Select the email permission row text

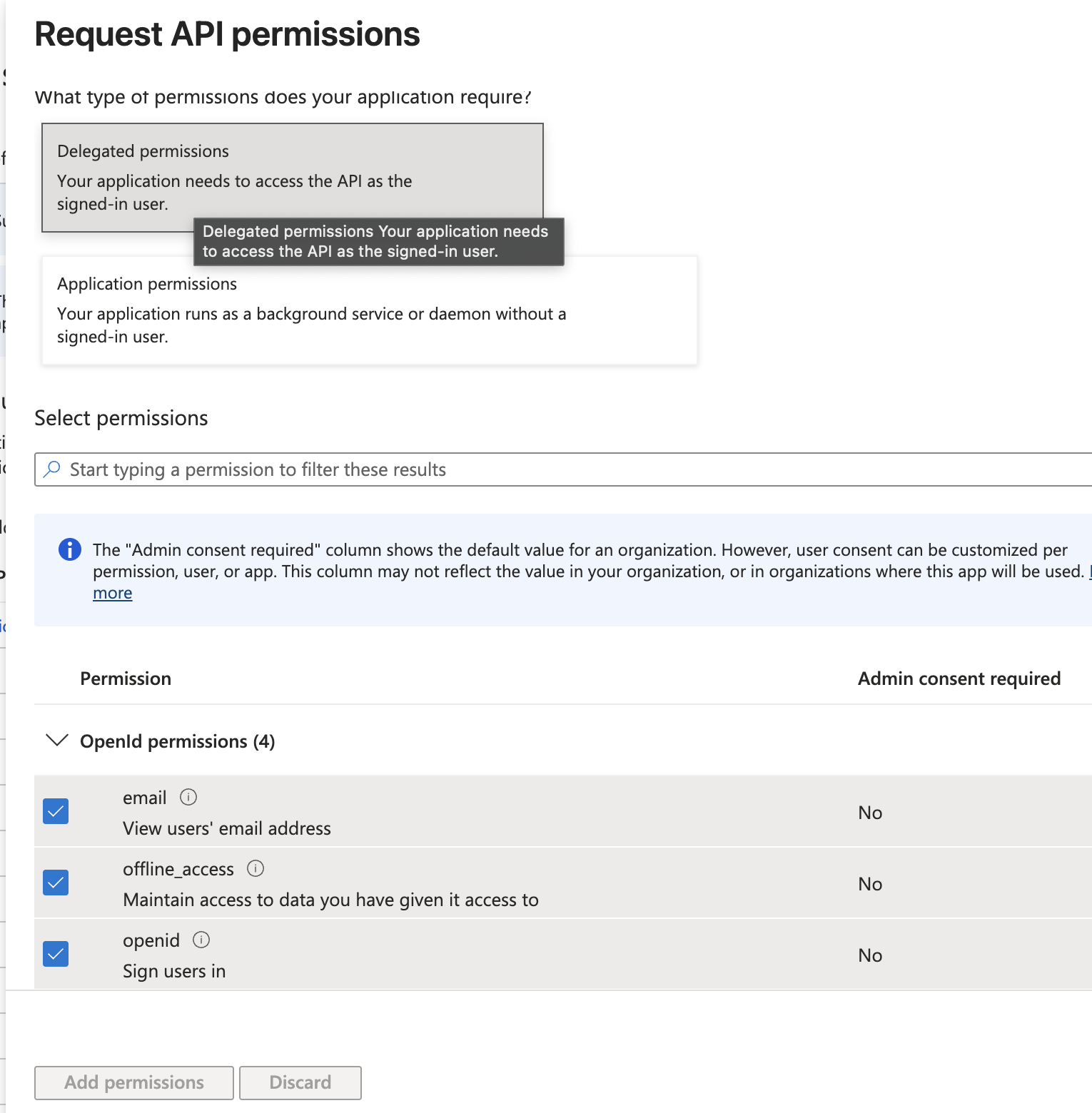227,812
